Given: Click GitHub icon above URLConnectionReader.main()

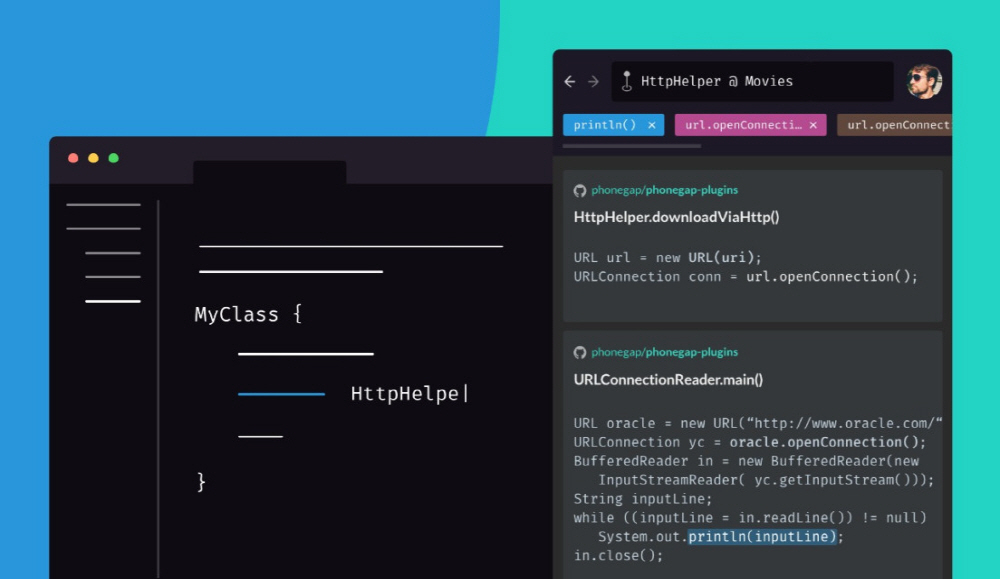Looking at the screenshot, I should click(x=580, y=352).
